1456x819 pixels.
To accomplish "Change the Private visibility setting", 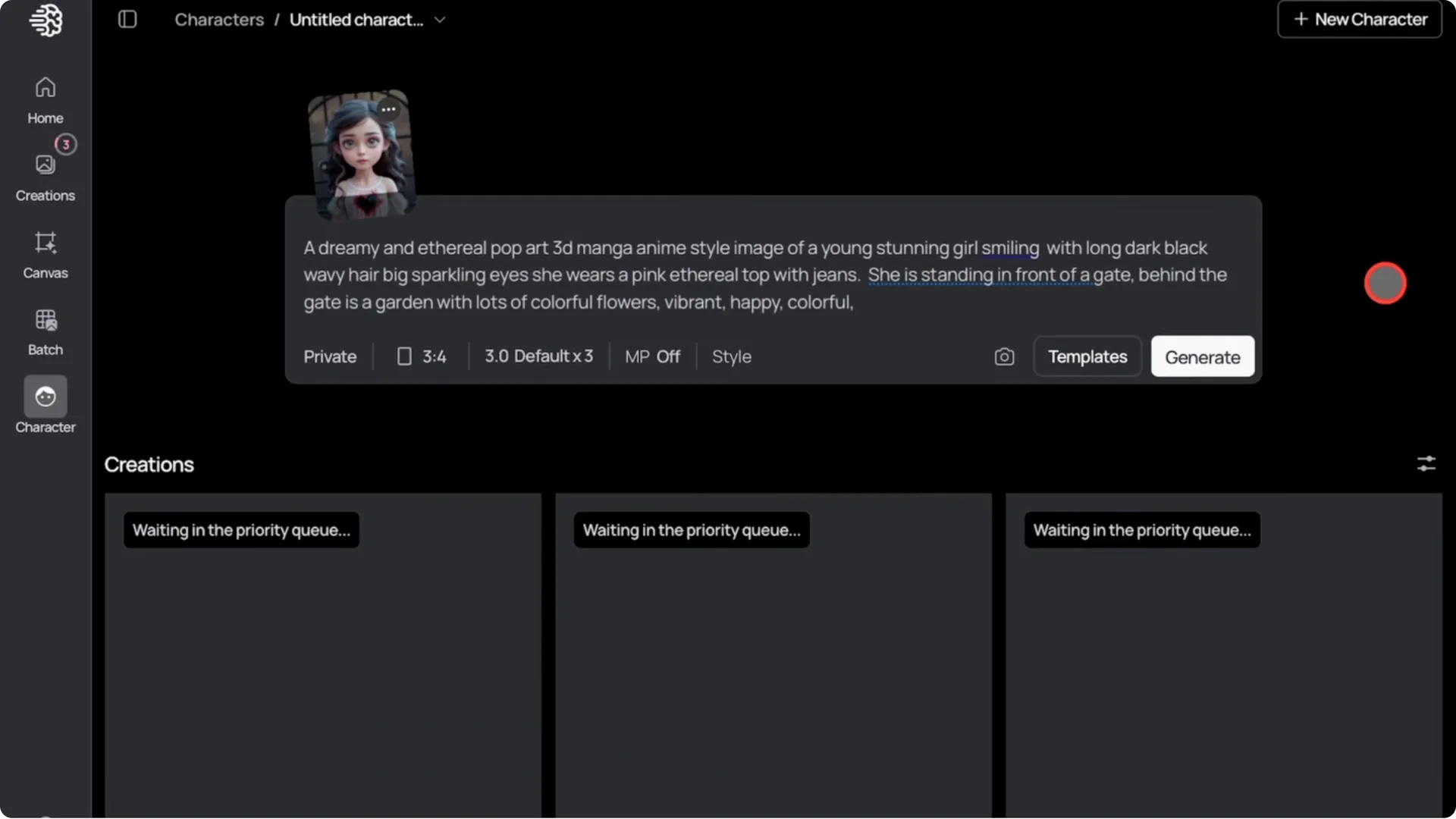I will pos(329,356).
